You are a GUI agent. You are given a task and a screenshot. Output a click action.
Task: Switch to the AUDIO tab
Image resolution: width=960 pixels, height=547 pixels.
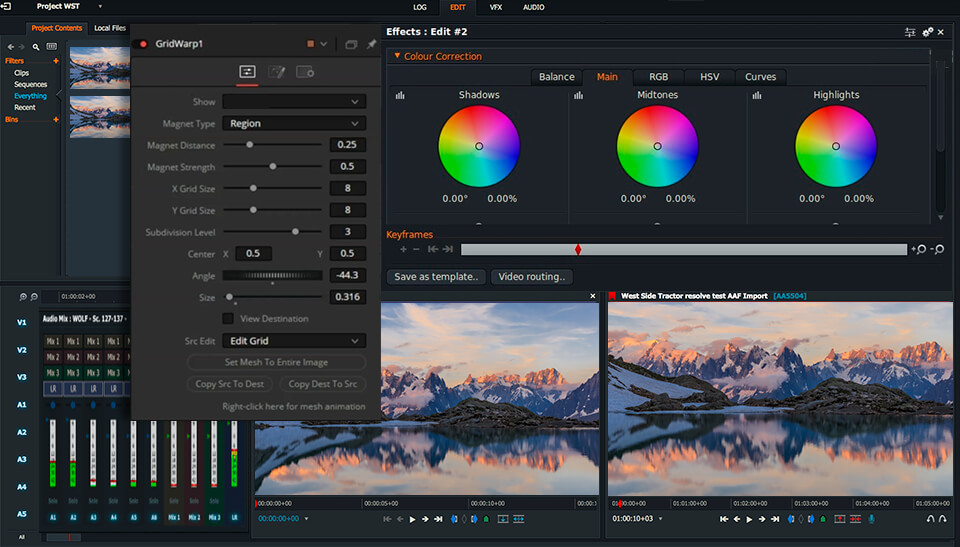[533, 7]
